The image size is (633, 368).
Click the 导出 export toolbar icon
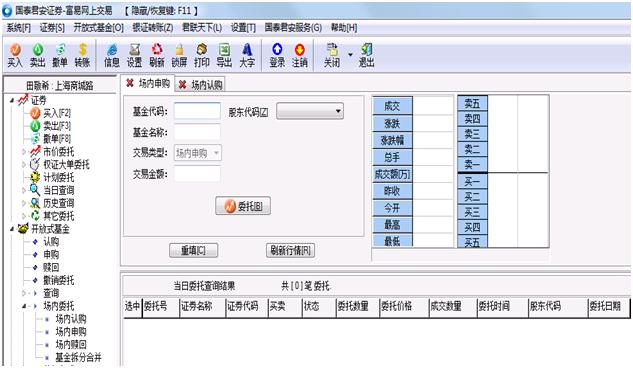click(224, 55)
